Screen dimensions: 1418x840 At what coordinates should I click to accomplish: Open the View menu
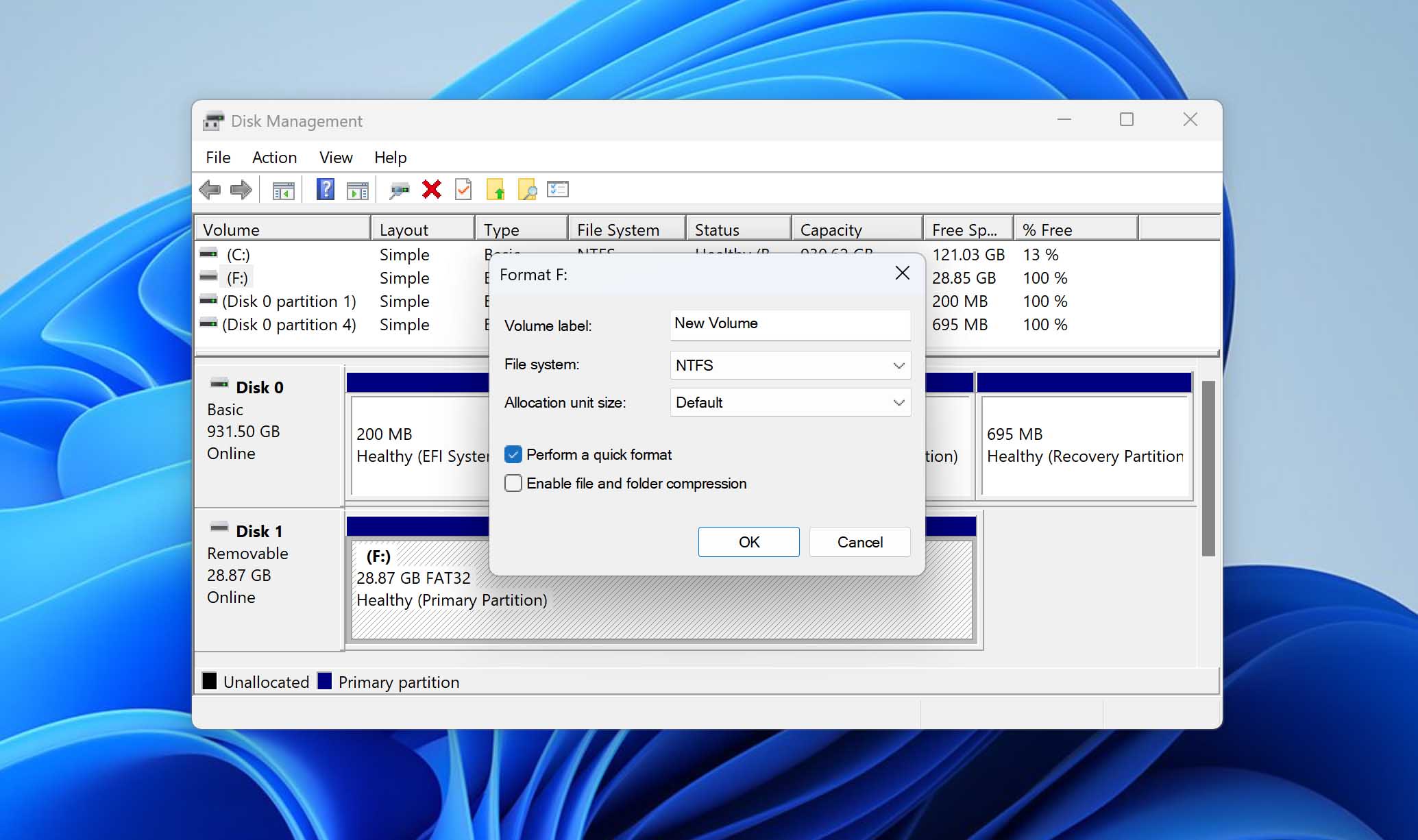(x=335, y=157)
